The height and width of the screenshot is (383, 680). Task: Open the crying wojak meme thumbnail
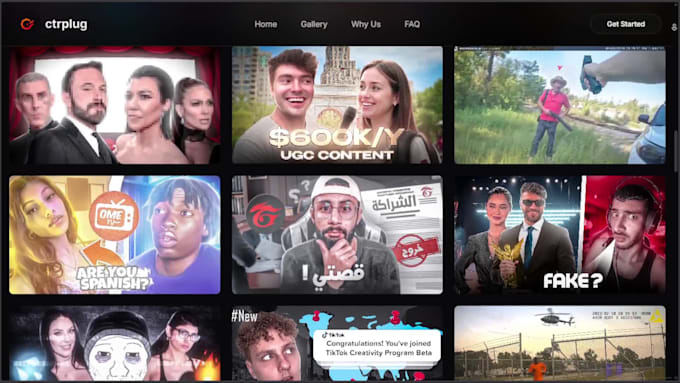tap(115, 344)
